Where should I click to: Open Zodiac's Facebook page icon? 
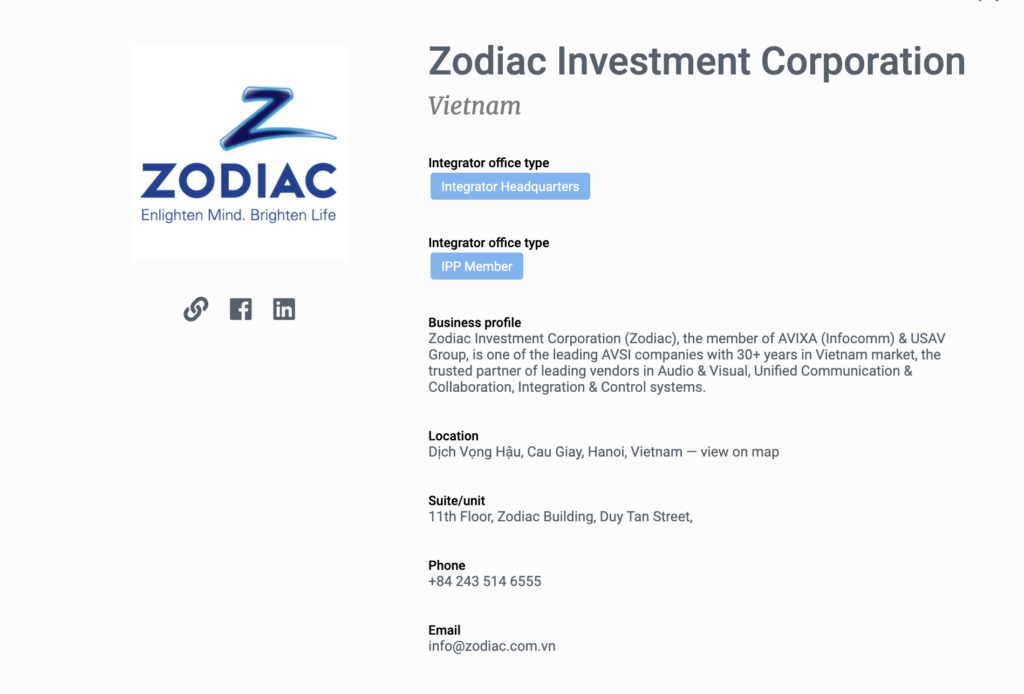240,309
